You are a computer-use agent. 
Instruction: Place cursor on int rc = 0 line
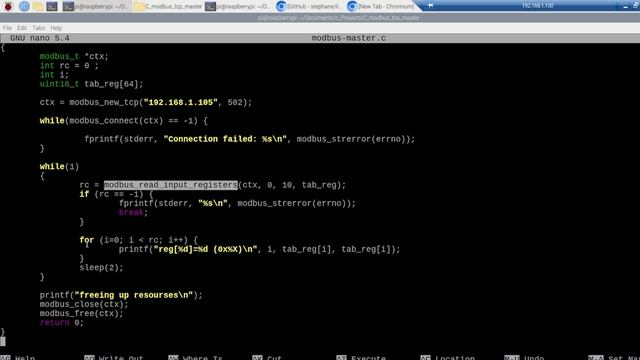coord(69,65)
